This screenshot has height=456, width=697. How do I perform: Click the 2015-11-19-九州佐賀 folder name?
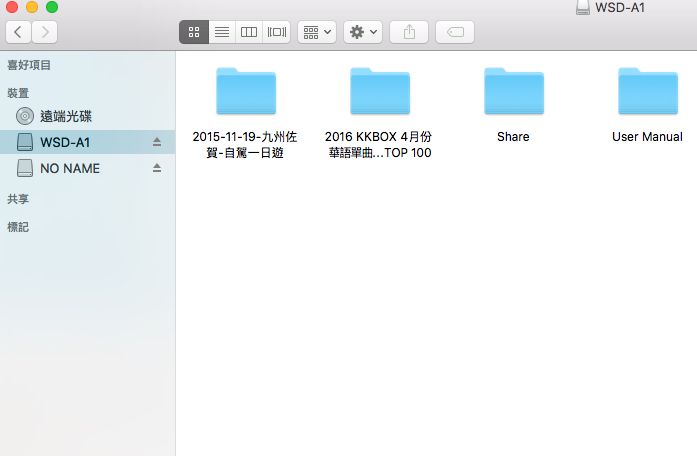pos(245,144)
